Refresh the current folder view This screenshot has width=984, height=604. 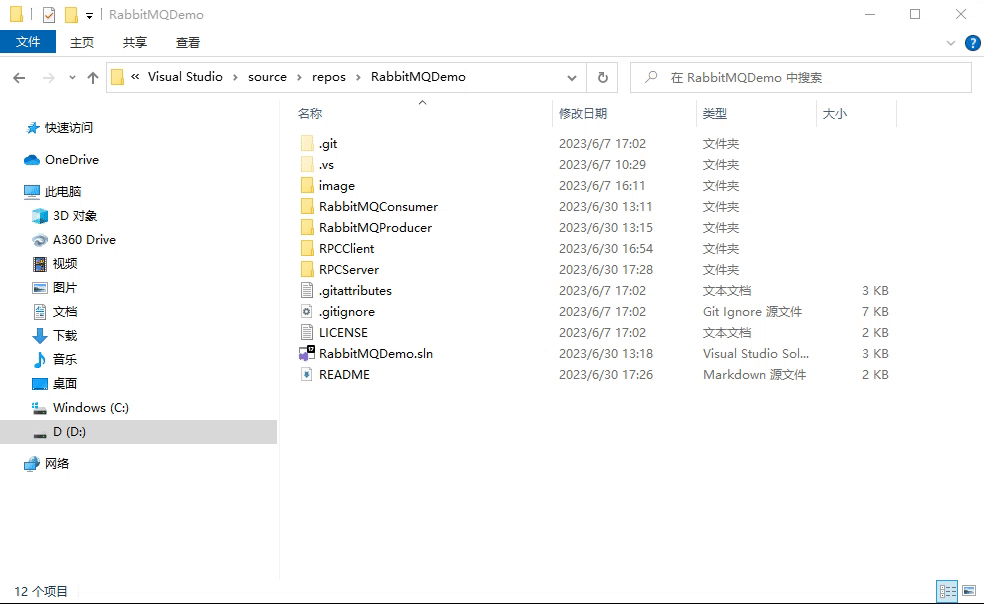(602, 77)
